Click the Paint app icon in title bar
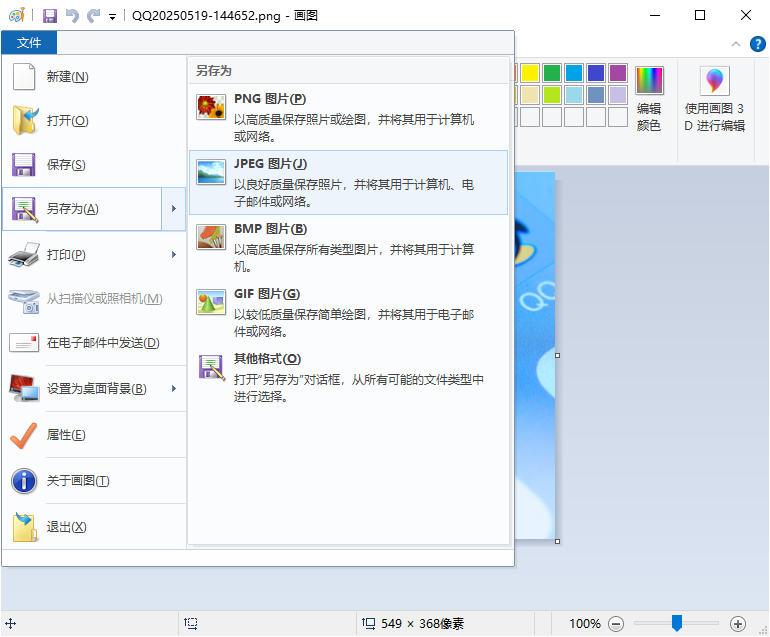Viewport: 770px width, 637px height. (17, 15)
